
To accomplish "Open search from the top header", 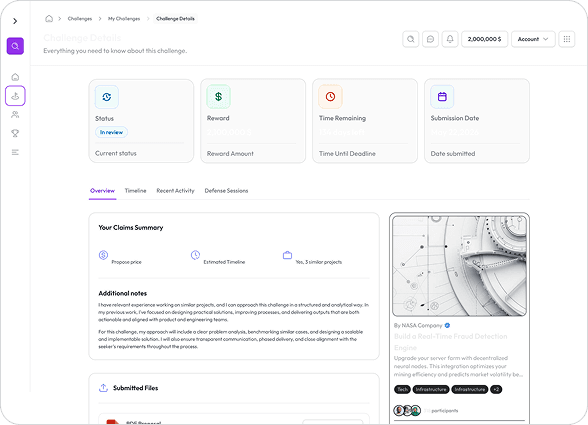I will [411, 39].
